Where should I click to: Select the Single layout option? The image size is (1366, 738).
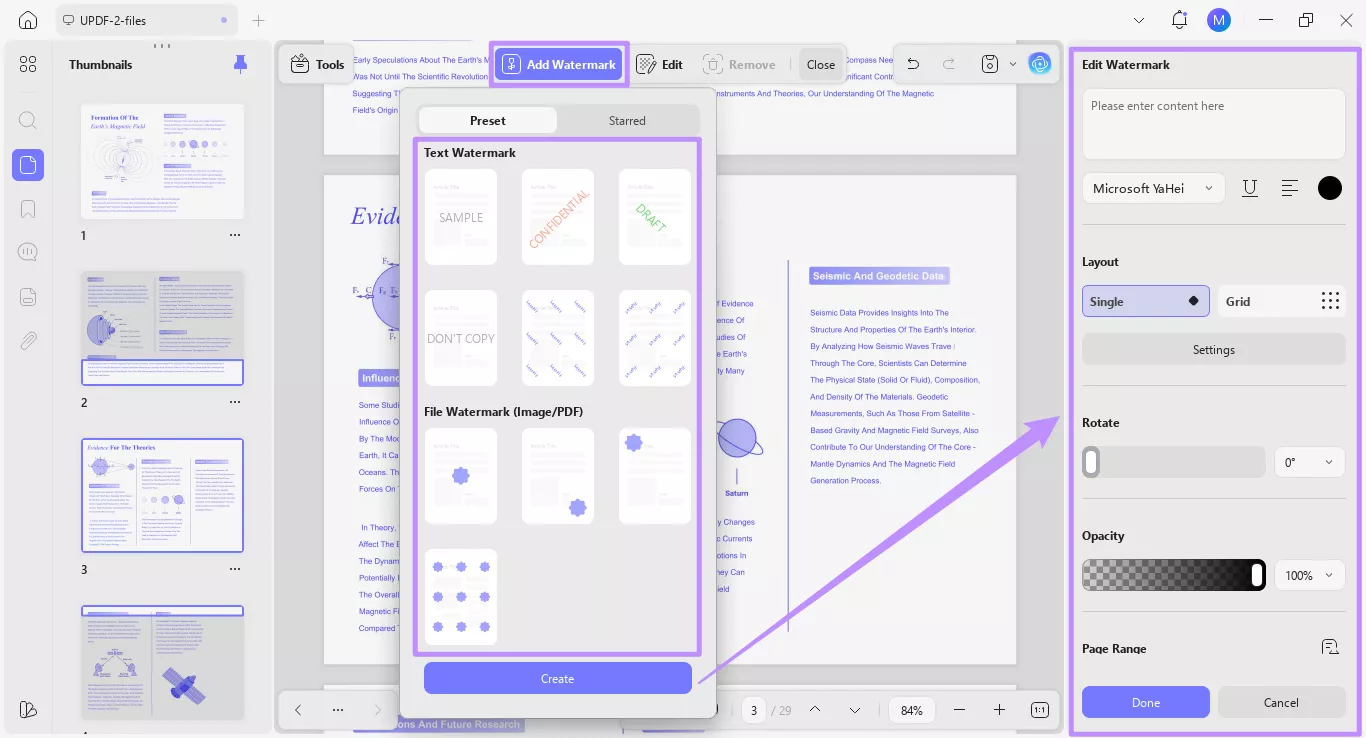tap(1146, 301)
